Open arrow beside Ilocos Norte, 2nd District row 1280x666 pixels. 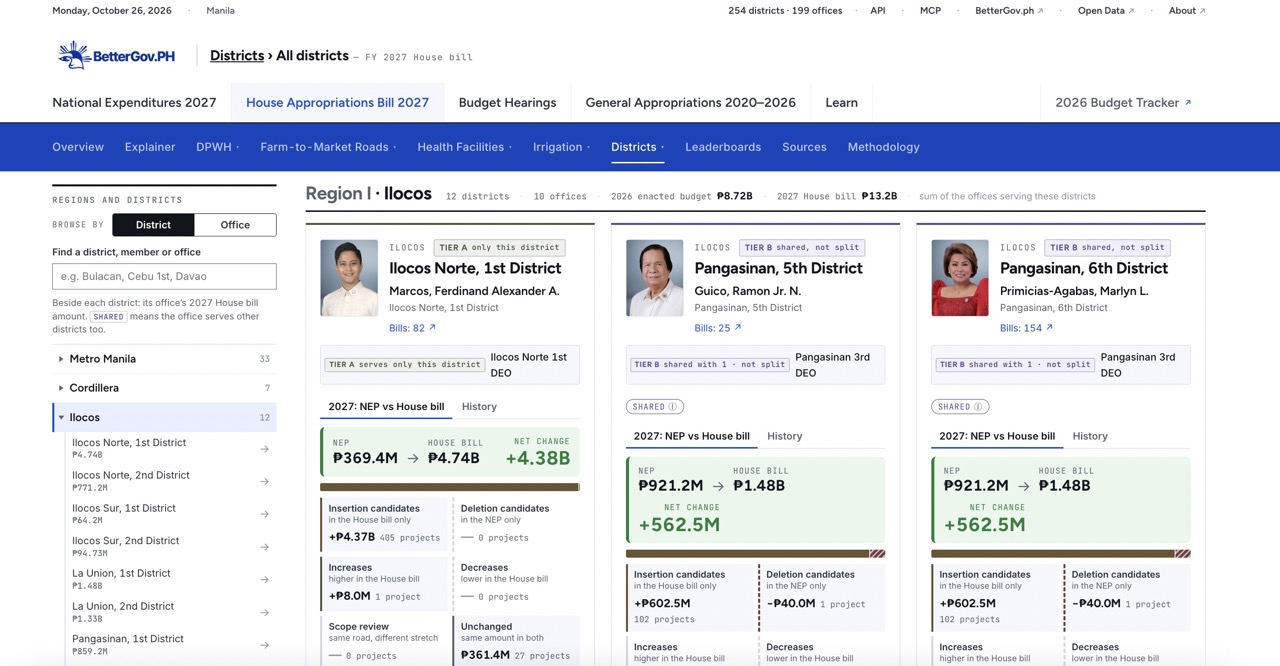[x=265, y=482]
